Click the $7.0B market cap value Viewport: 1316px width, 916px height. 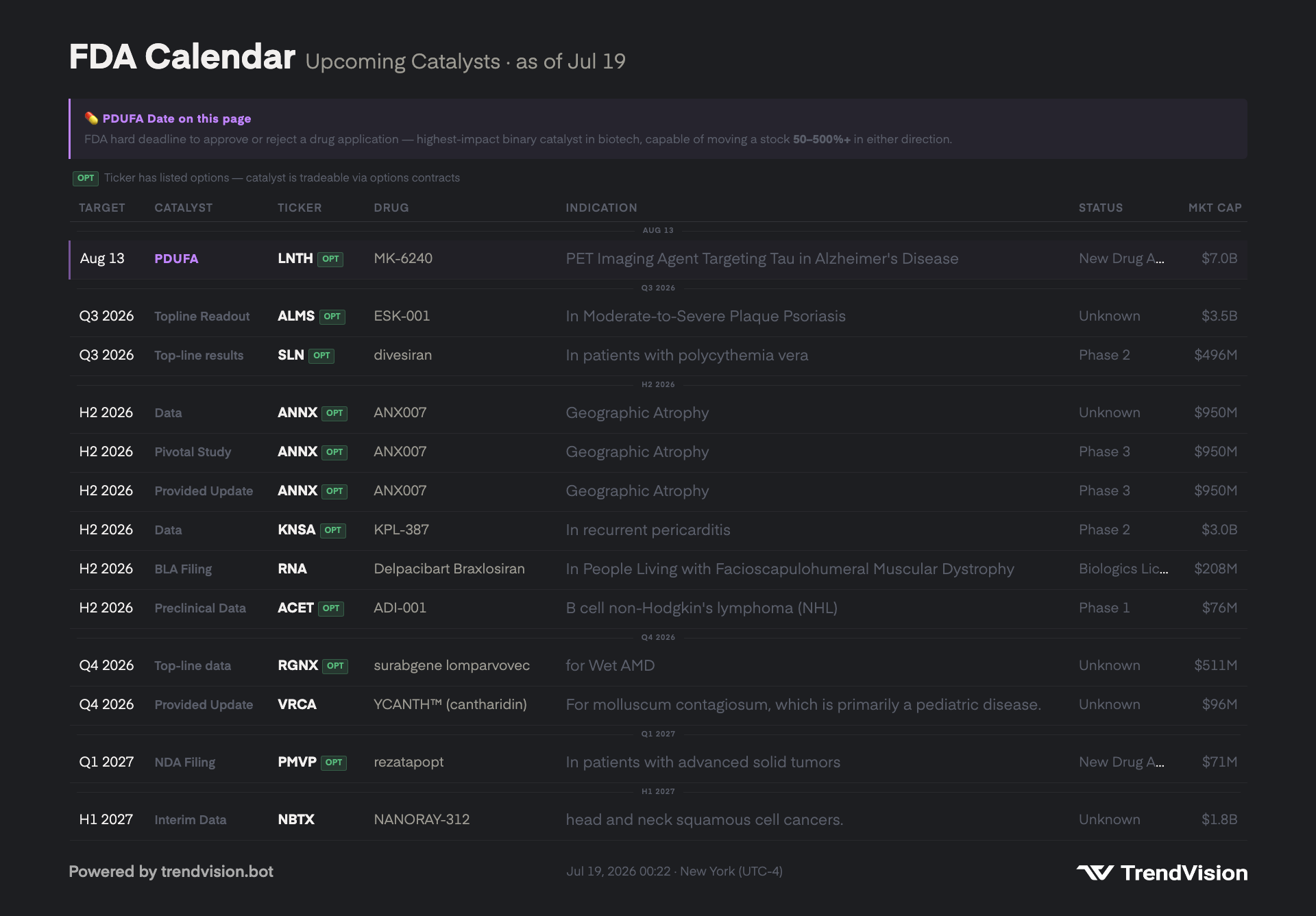tap(1219, 258)
